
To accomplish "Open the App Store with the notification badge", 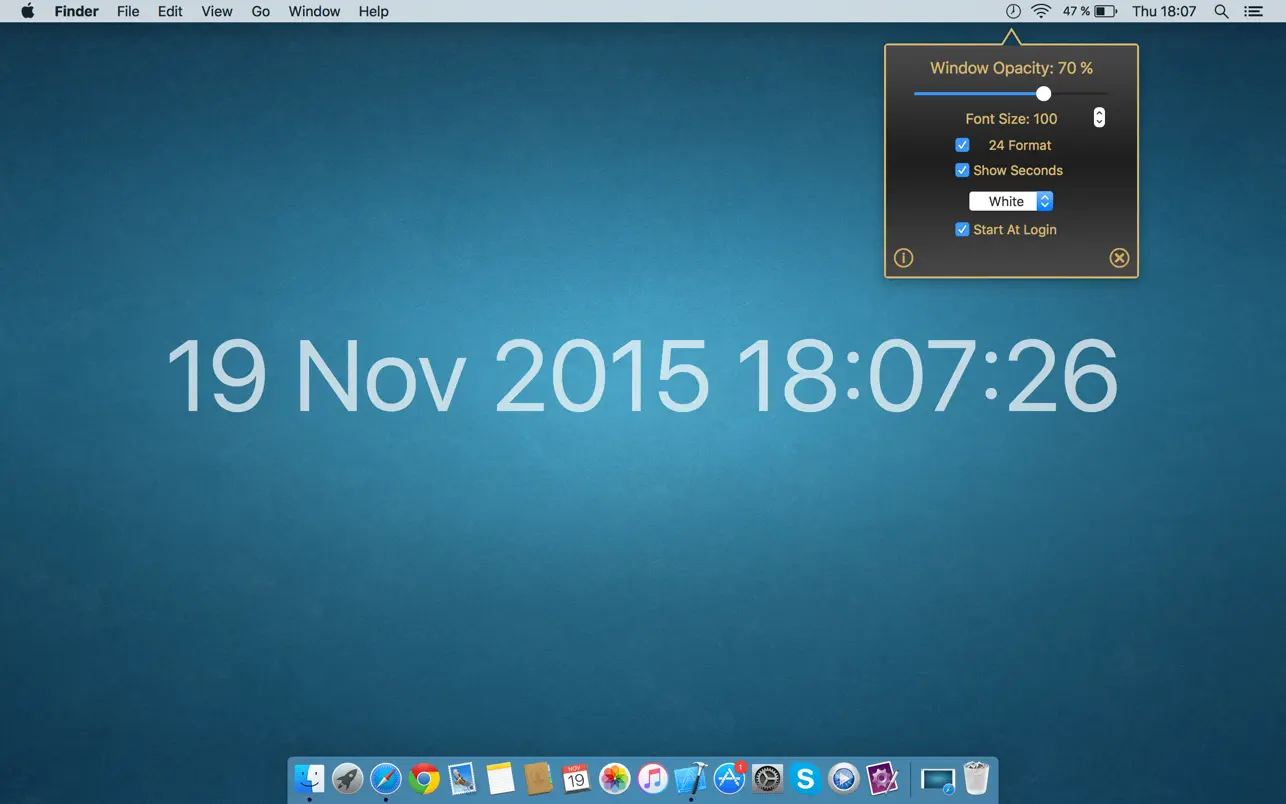I will [x=728, y=778].
